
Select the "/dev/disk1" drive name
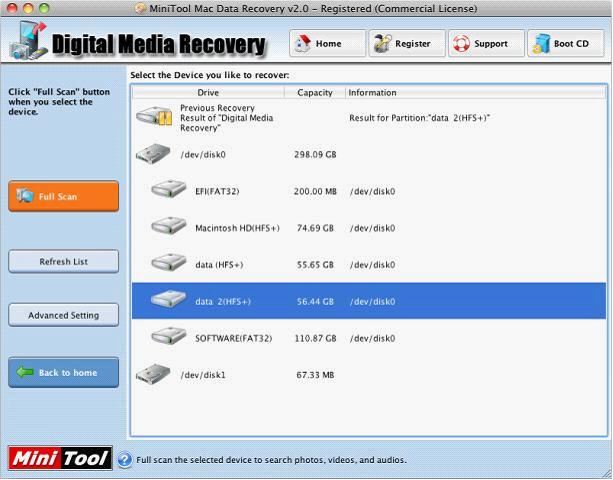(203, 375)
